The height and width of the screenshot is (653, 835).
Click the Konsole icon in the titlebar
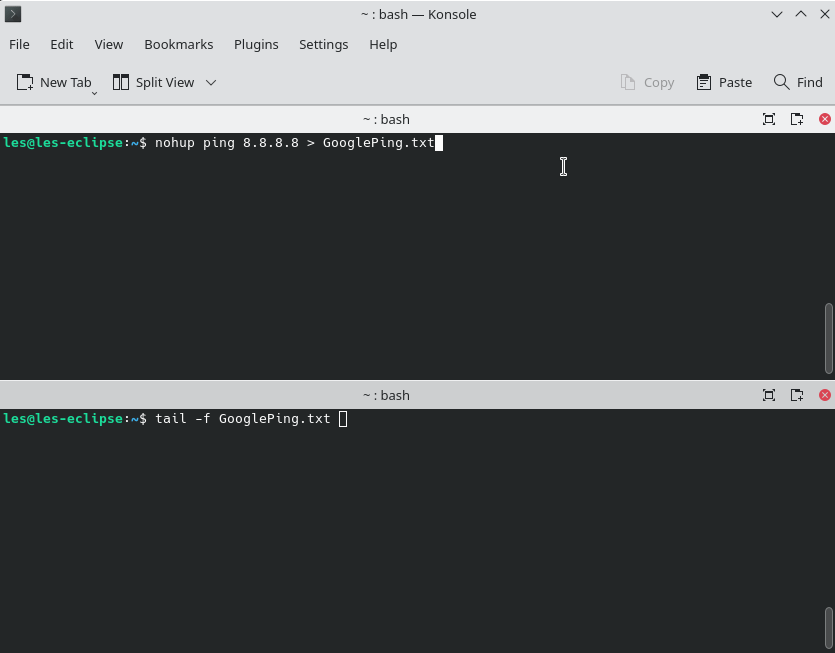pos(13,14)
